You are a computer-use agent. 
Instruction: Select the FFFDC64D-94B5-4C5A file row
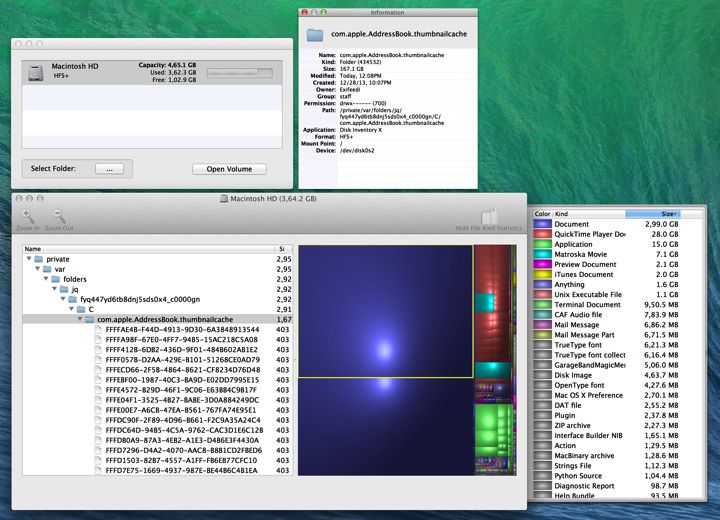click(157, 430)
